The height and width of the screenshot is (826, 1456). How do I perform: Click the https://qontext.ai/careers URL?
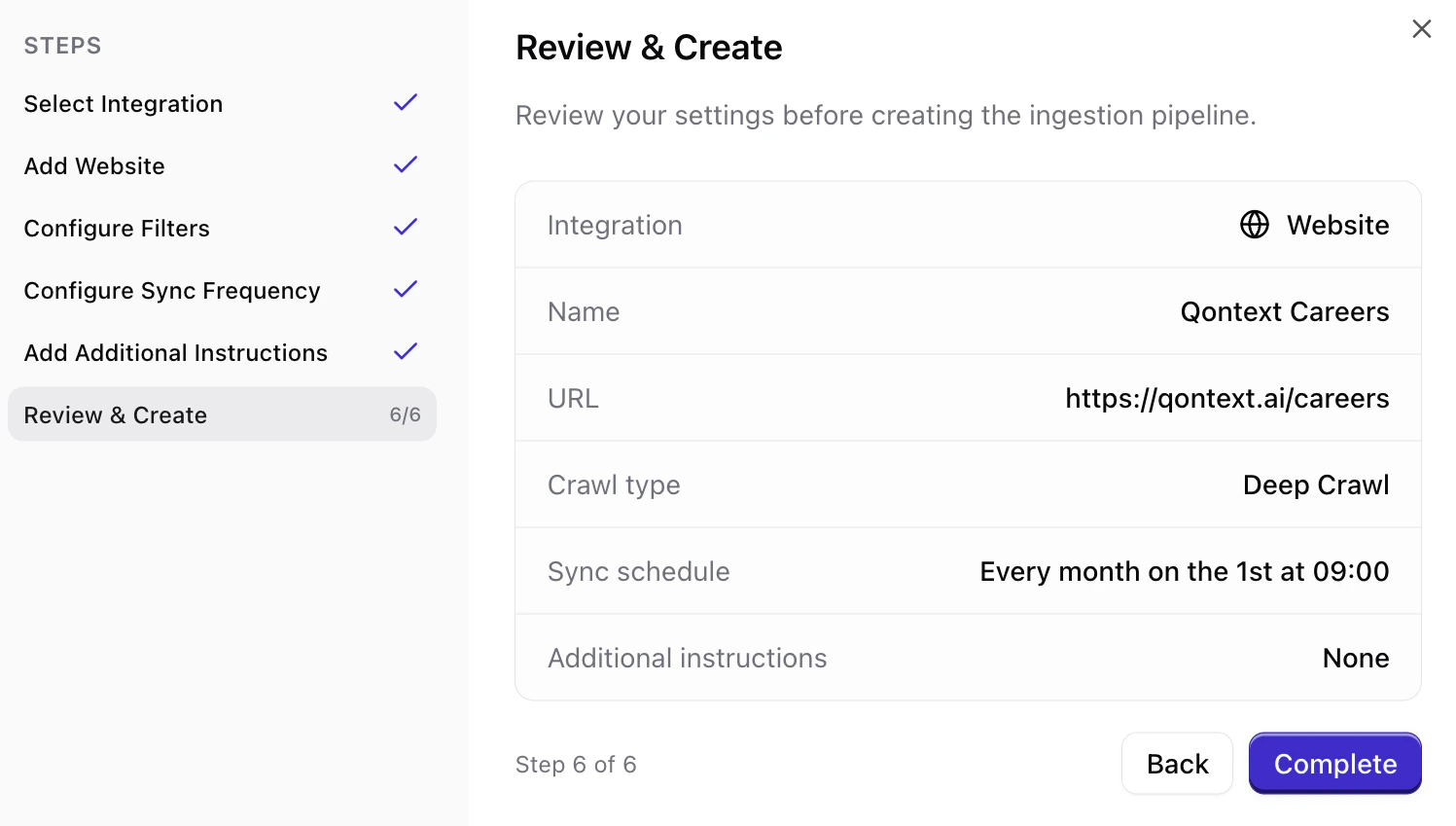click(x=1227, y=398)
